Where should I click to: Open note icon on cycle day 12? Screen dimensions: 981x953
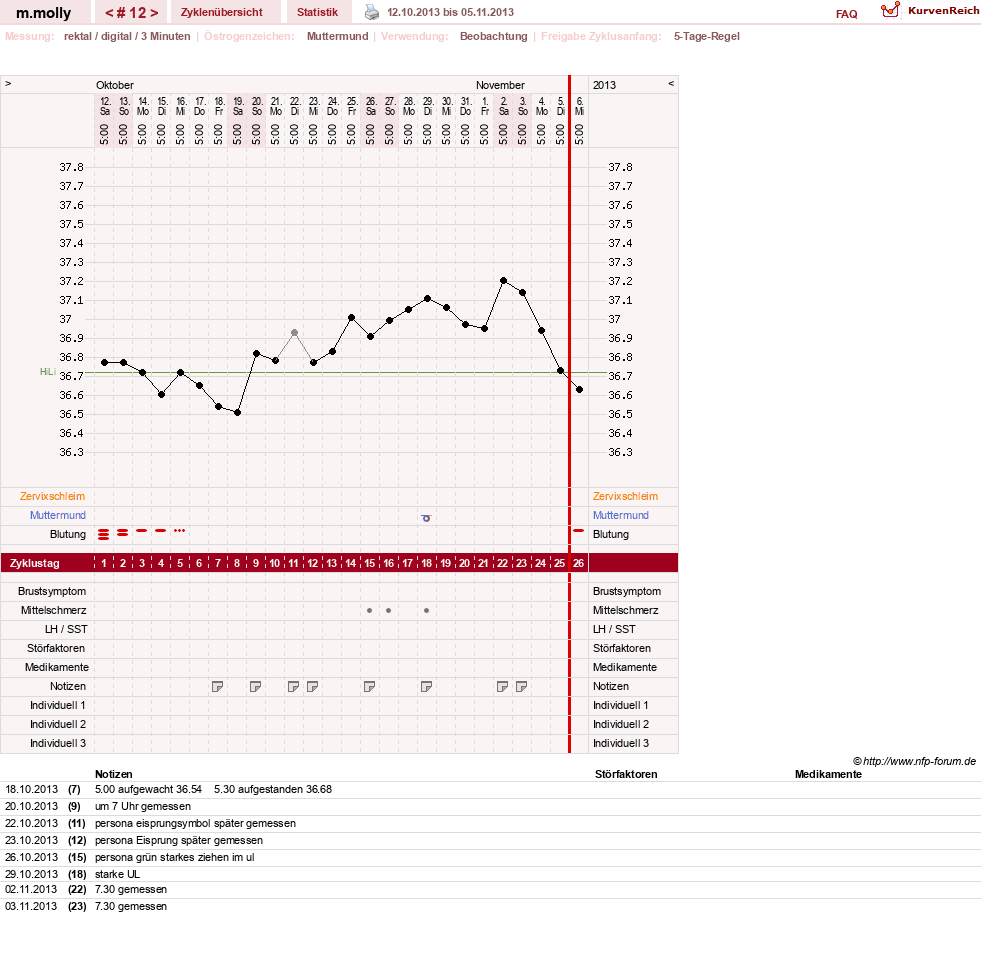click(x=312, y=687)
